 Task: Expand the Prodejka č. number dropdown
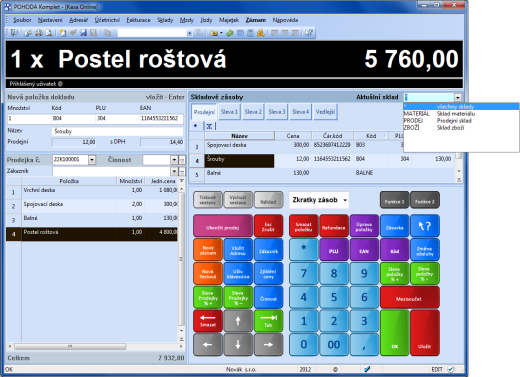pos(92,160)
